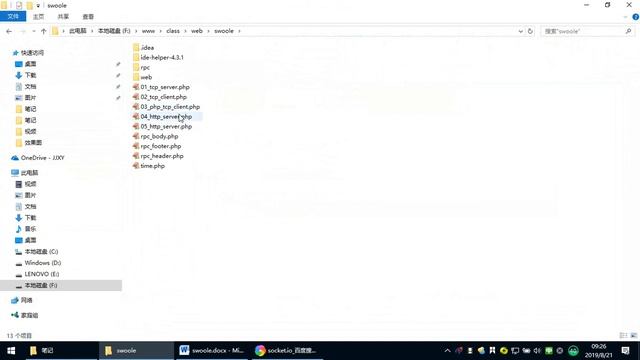Select file 01_tcp_server.php
Image resolution: width=640 pixels, height=360 pixels.
point(161,87)
